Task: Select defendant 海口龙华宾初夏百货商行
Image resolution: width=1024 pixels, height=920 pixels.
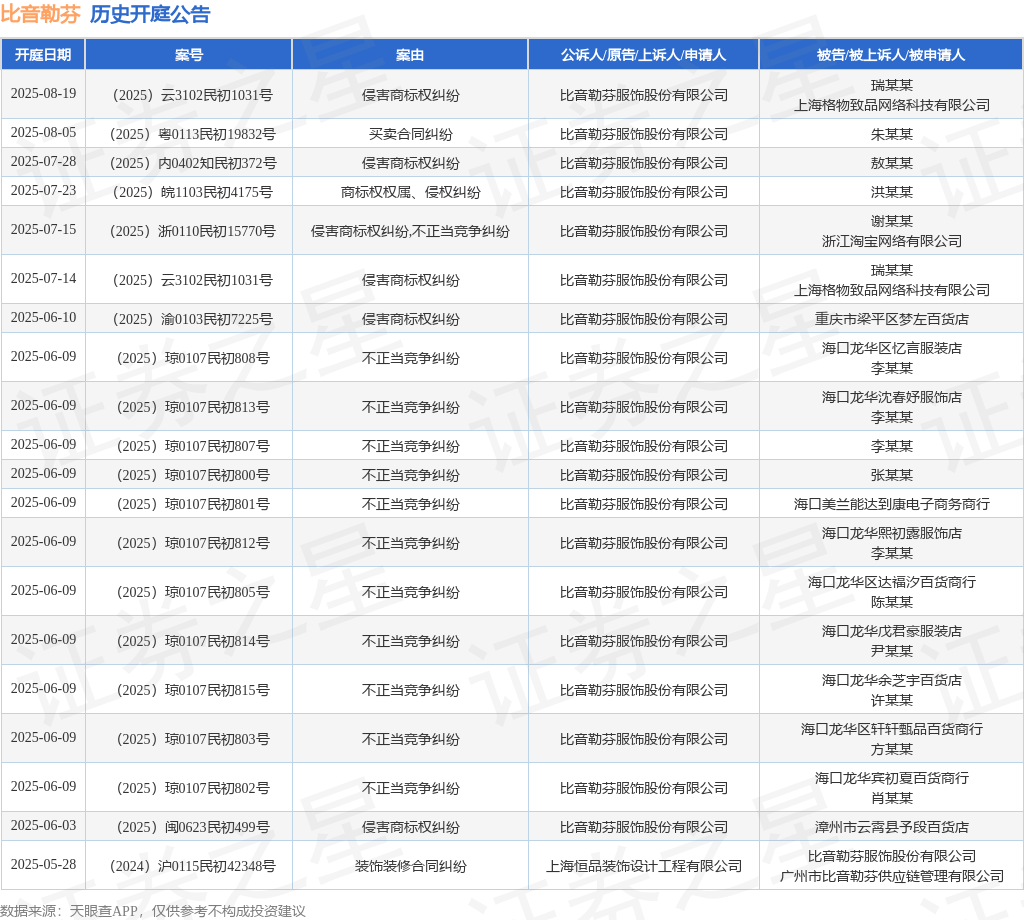Action: click(891, 778)
